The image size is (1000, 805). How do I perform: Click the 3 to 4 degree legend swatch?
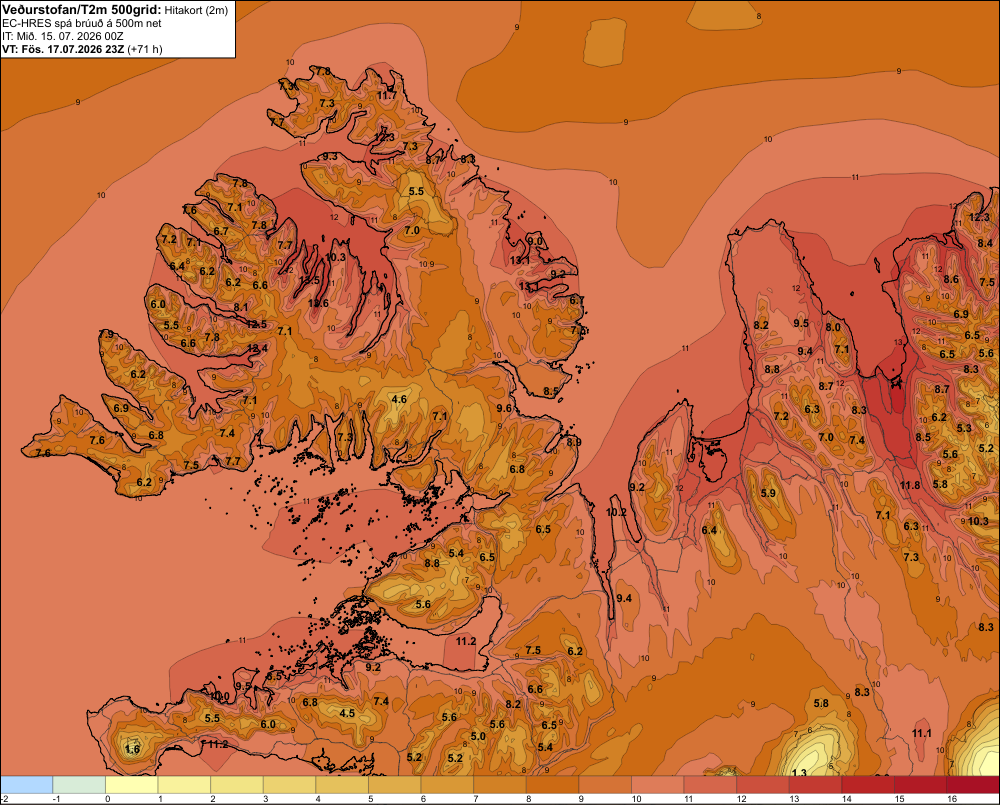pyautogui.click(x=290, y=785)
